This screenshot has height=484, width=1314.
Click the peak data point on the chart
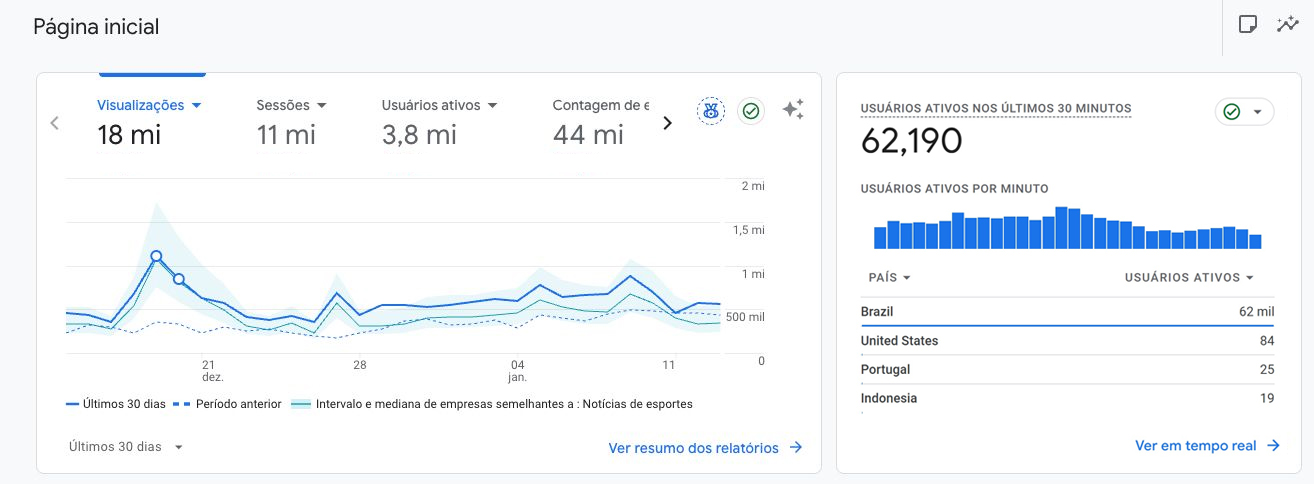[x=156, y=257]
